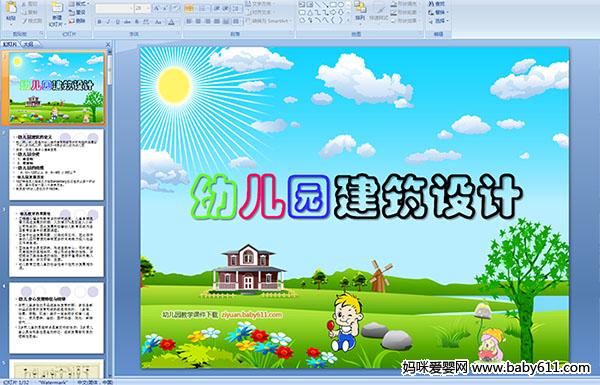
Task: Select slide 2 thumbnail in the pane
Action: pos(56,165)
